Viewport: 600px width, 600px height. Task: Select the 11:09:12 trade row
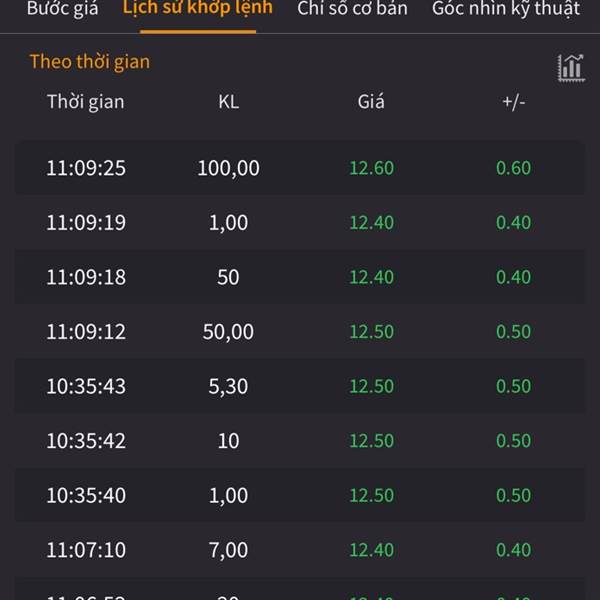coord(300,331)
